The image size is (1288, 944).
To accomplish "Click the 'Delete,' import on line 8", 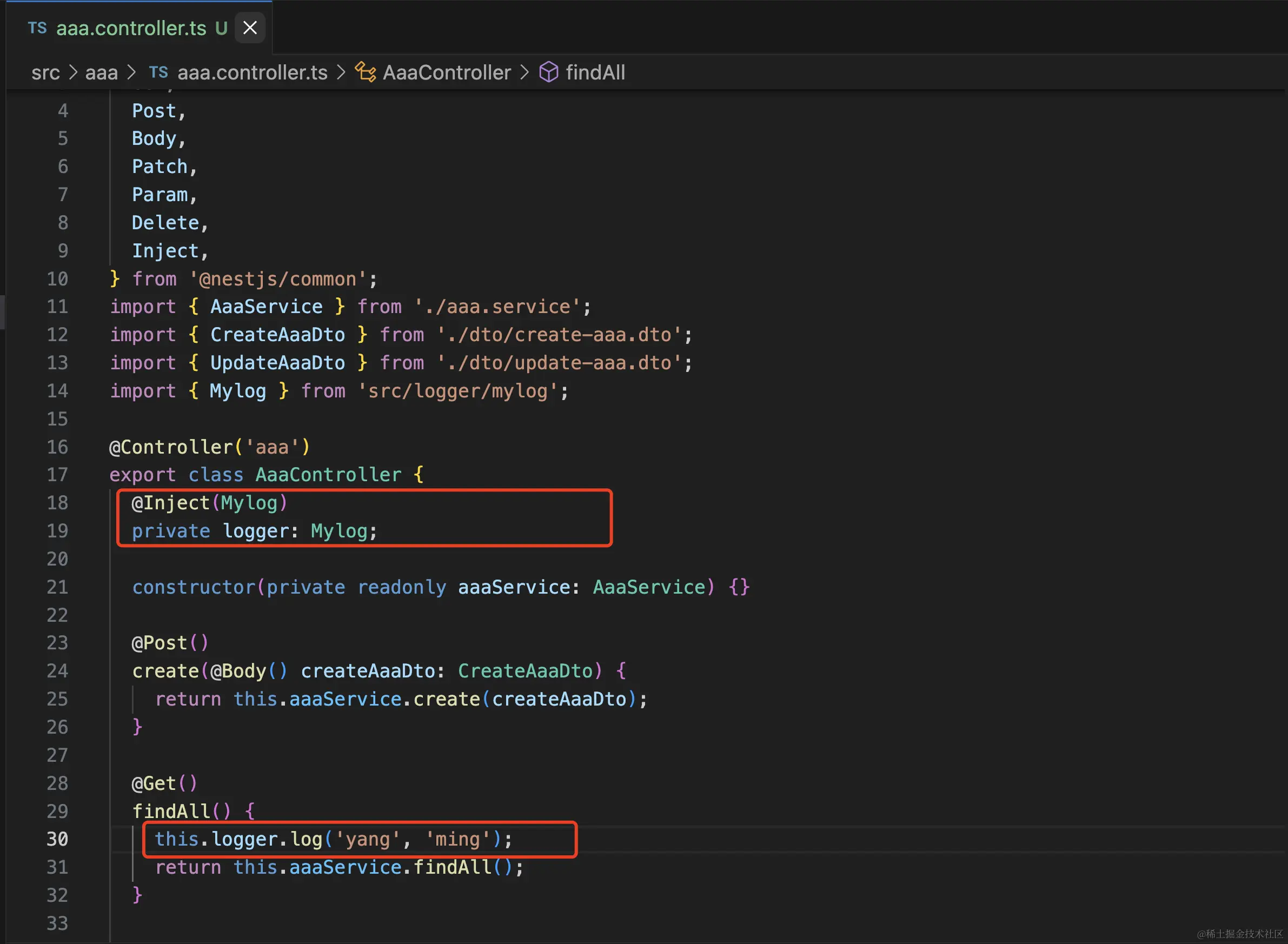I will 170,223.
